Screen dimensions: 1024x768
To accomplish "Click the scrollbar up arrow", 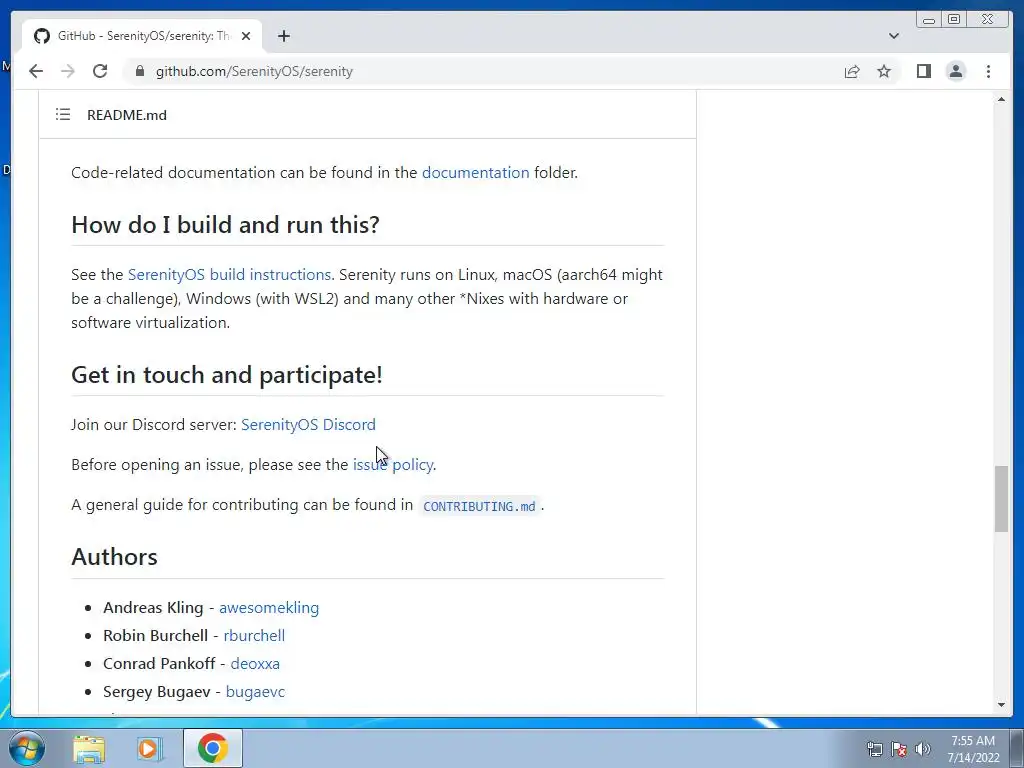I will pos(1001,99).
